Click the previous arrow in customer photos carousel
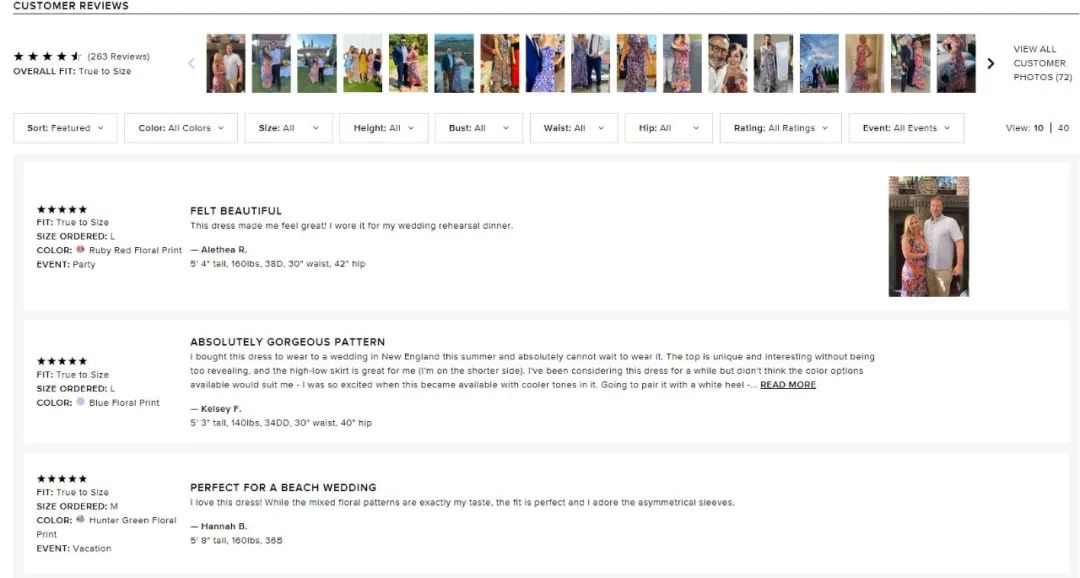This screenshot has height=578, width=1080. tap(192, 64)
